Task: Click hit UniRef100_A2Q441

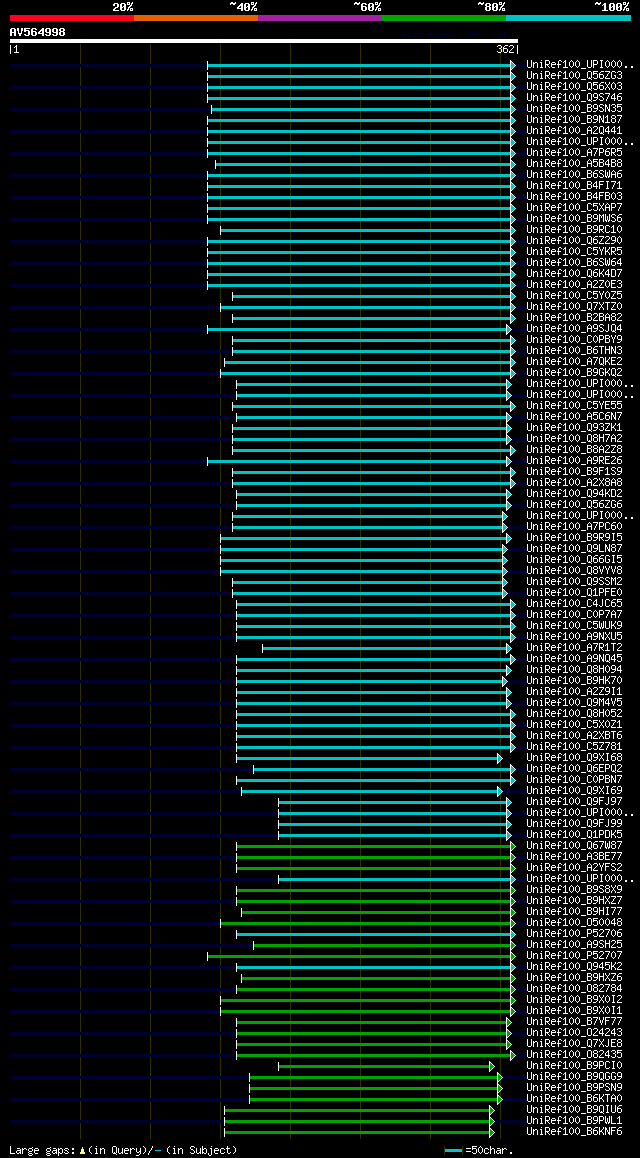Action: (x=574, y=130)
